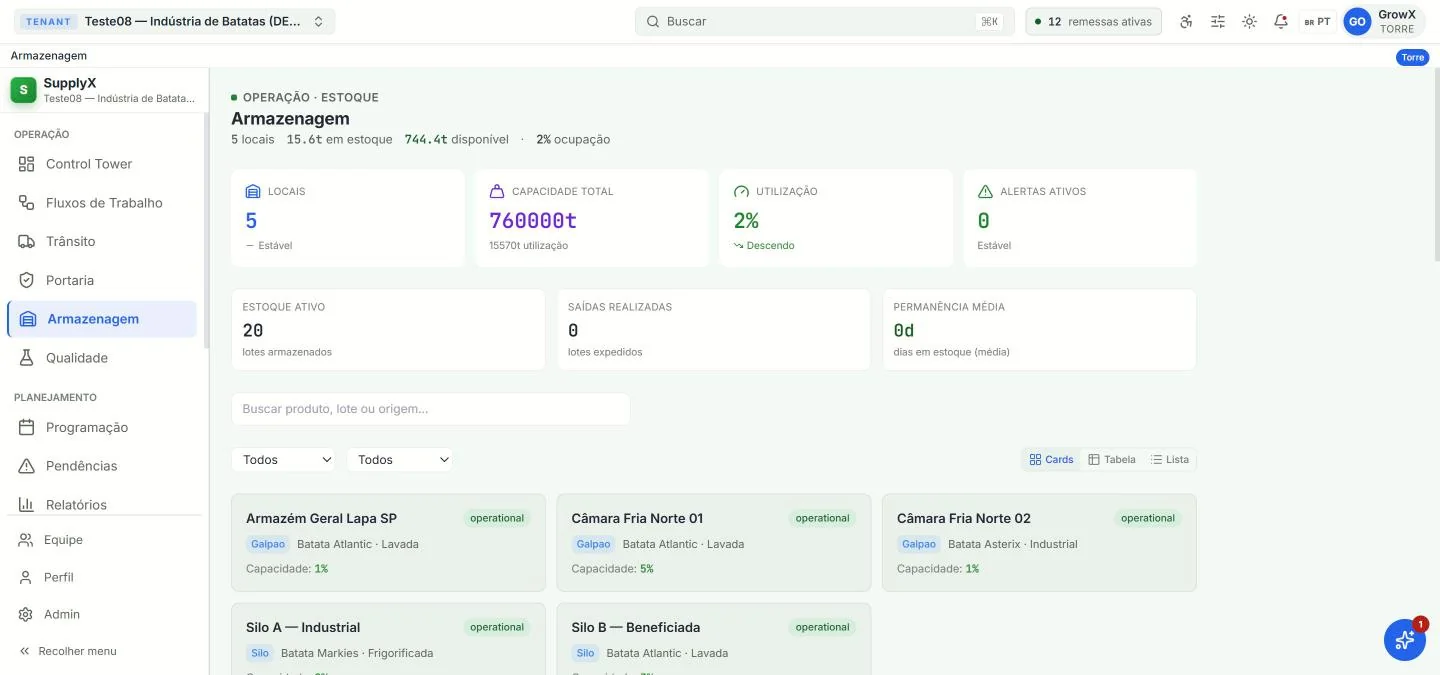
Task: Open Trânsito in the sidebar
Action: (102, 242)
